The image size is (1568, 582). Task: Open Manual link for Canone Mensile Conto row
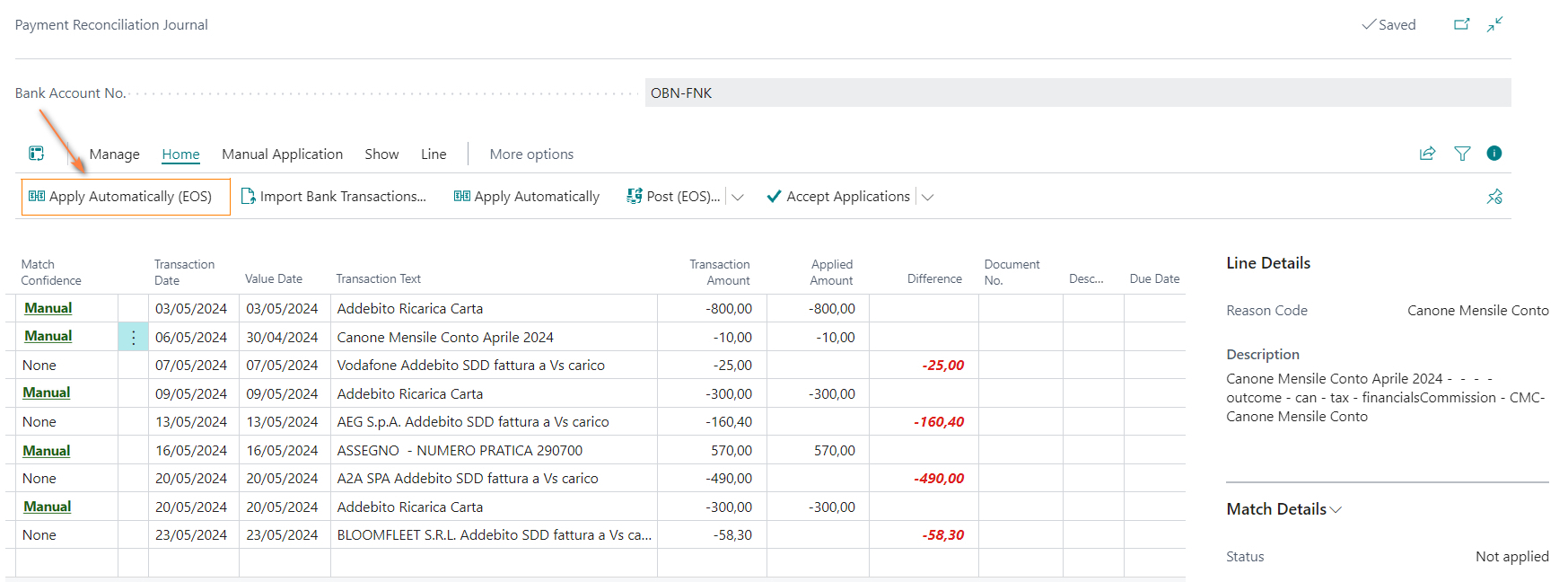[x=48, y=336]
